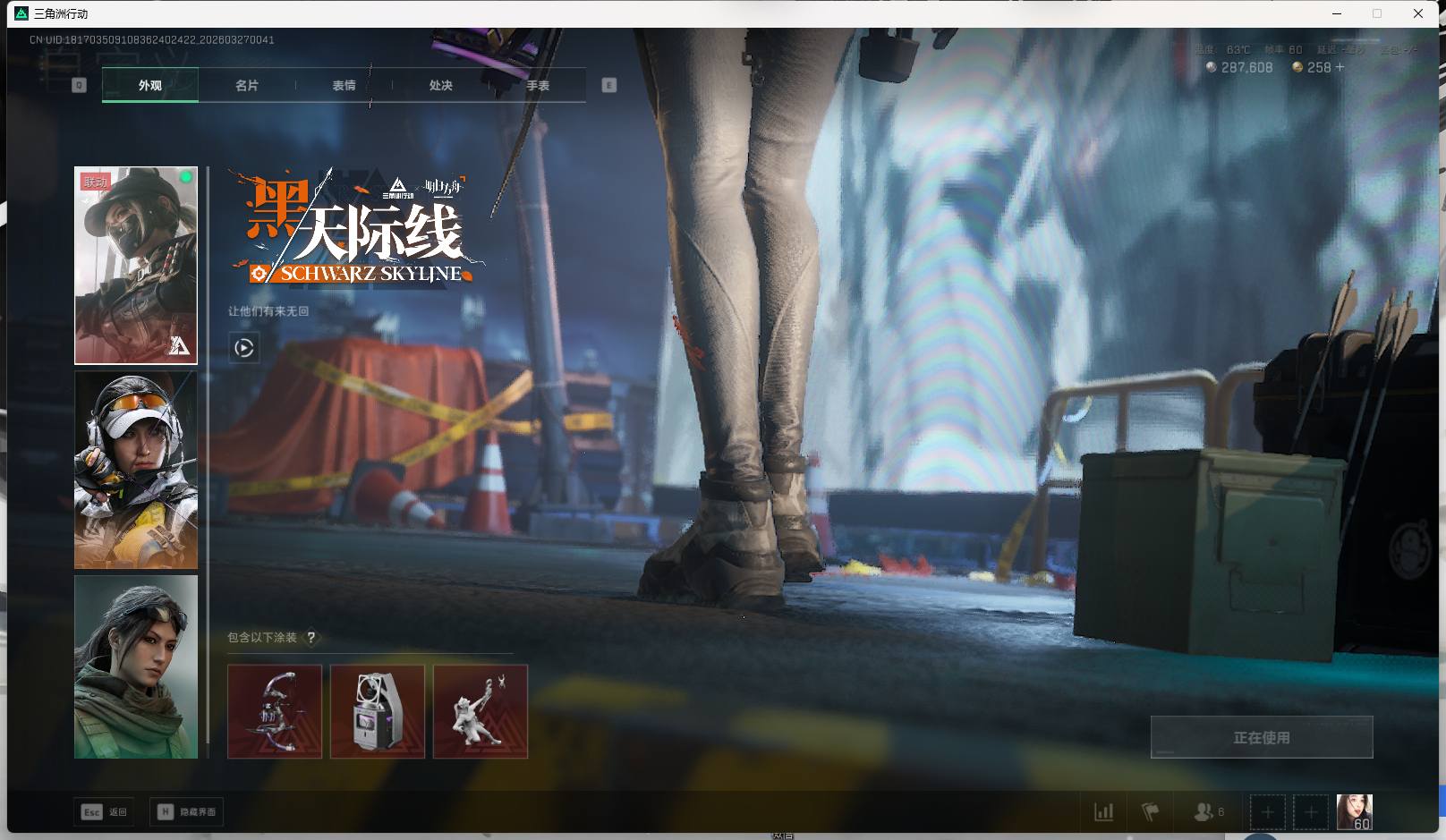This screenshot has width=1446, height=840.
Task: Open the friends list icon showing 6
Action: (1209, 812)
